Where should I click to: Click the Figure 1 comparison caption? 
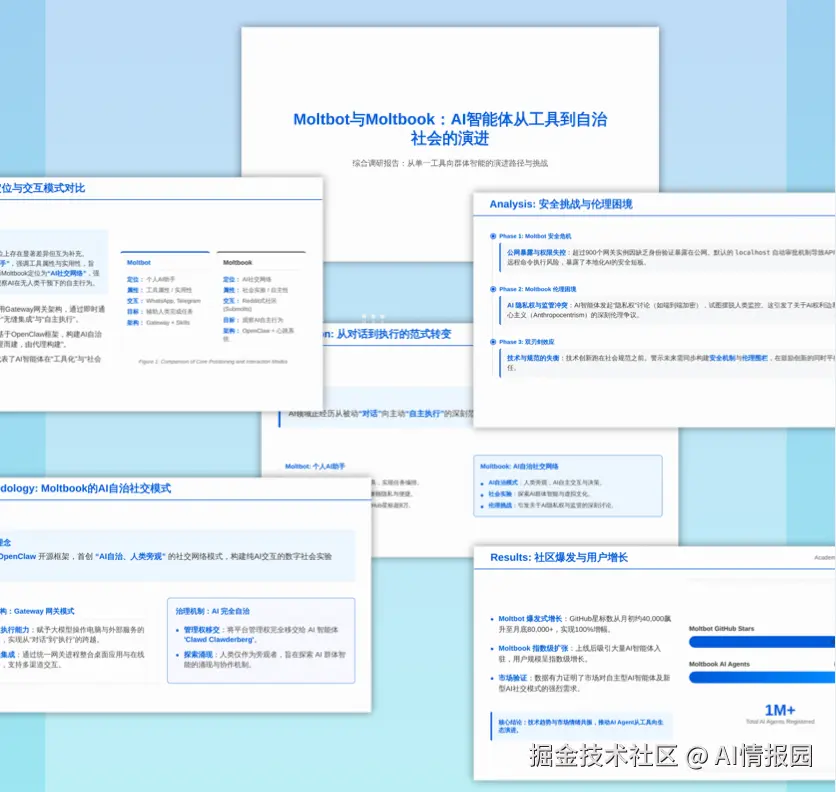213,362
